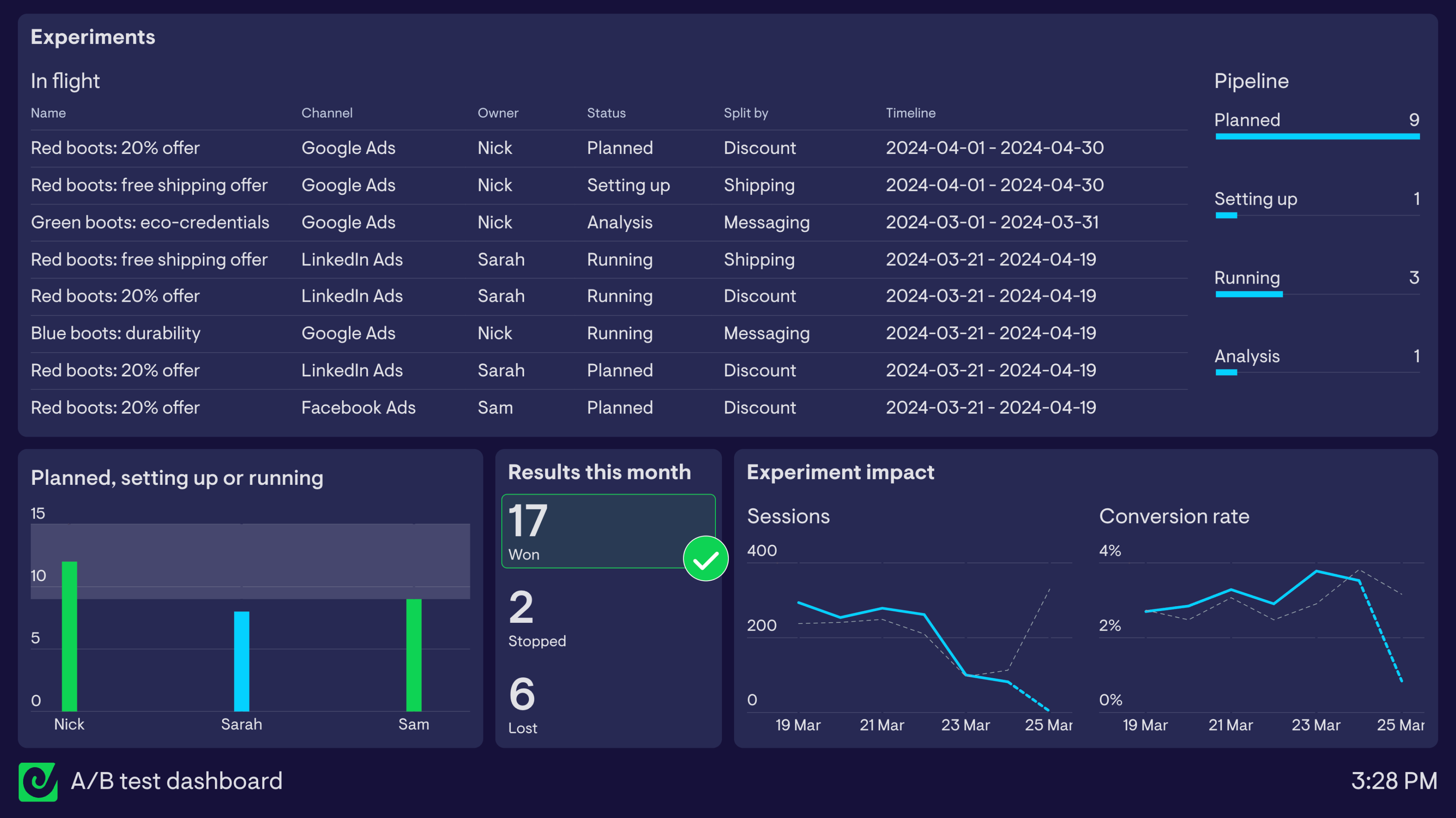Click the Name column header

(x=48, y=113)
